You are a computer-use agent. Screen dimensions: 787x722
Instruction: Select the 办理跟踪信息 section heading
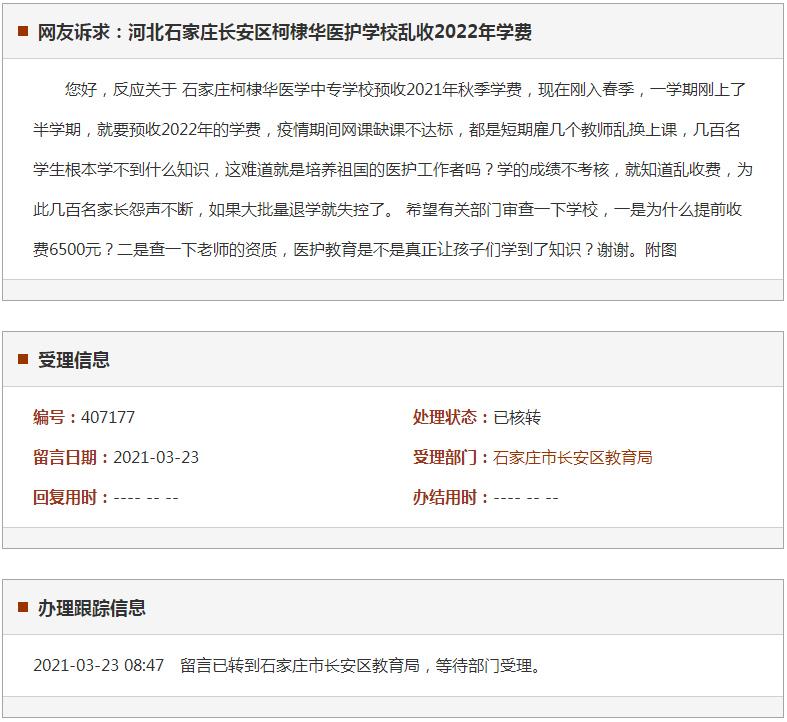pyautogui.click(x=92, y=608)
